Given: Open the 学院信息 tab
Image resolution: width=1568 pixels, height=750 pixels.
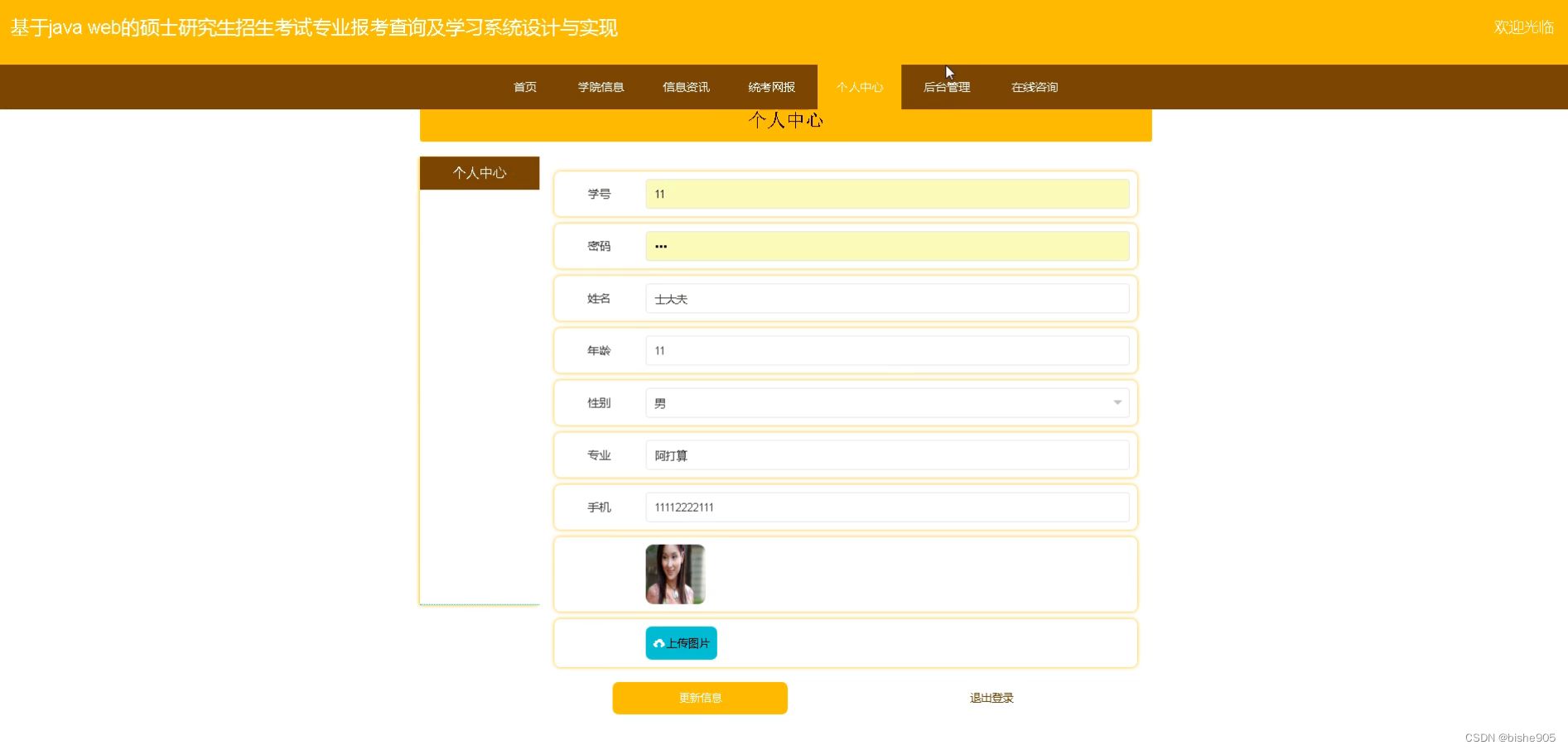Looking at the screenshot, I should [x=601, y=87].
